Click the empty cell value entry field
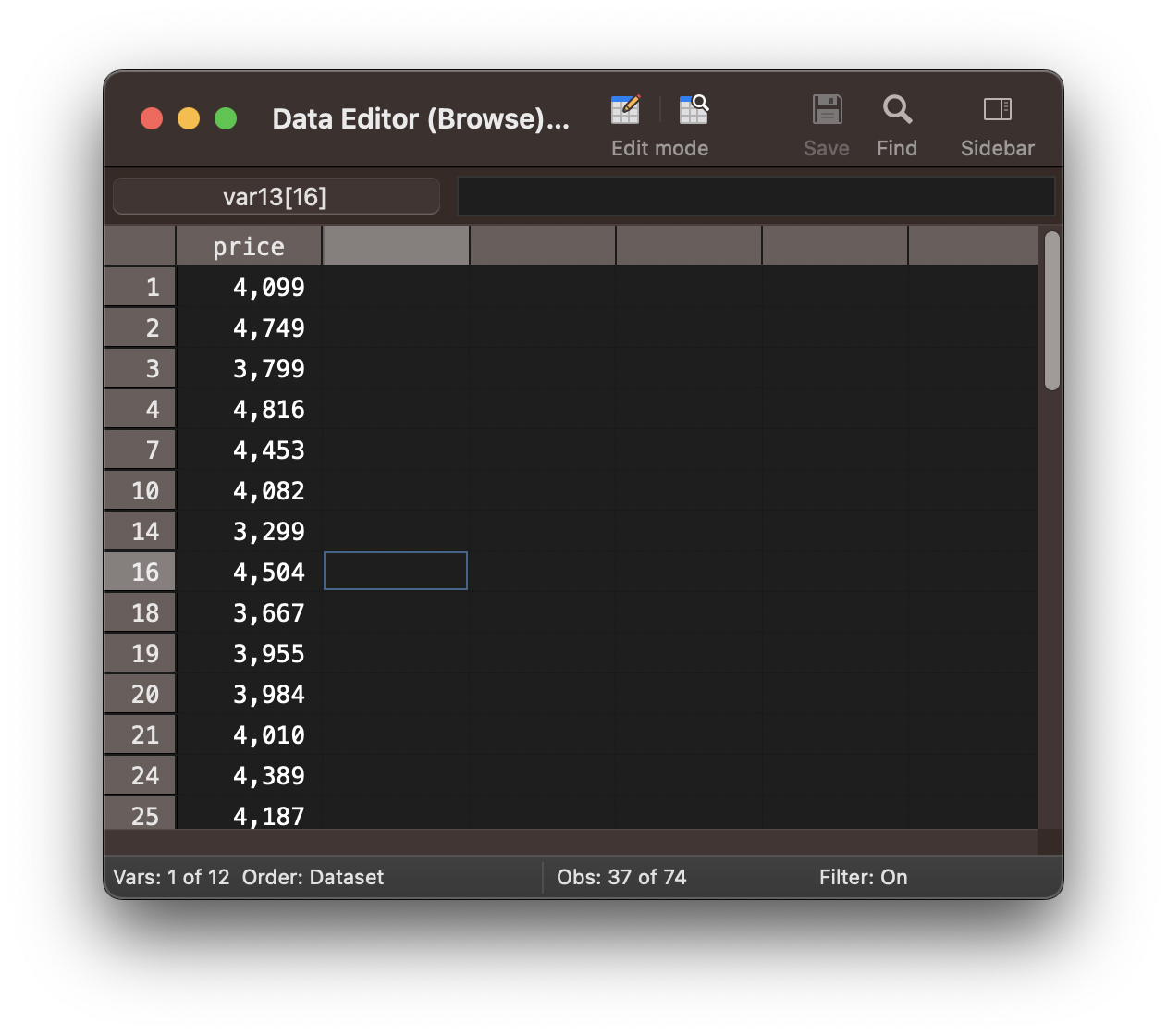 click(755, 196)
